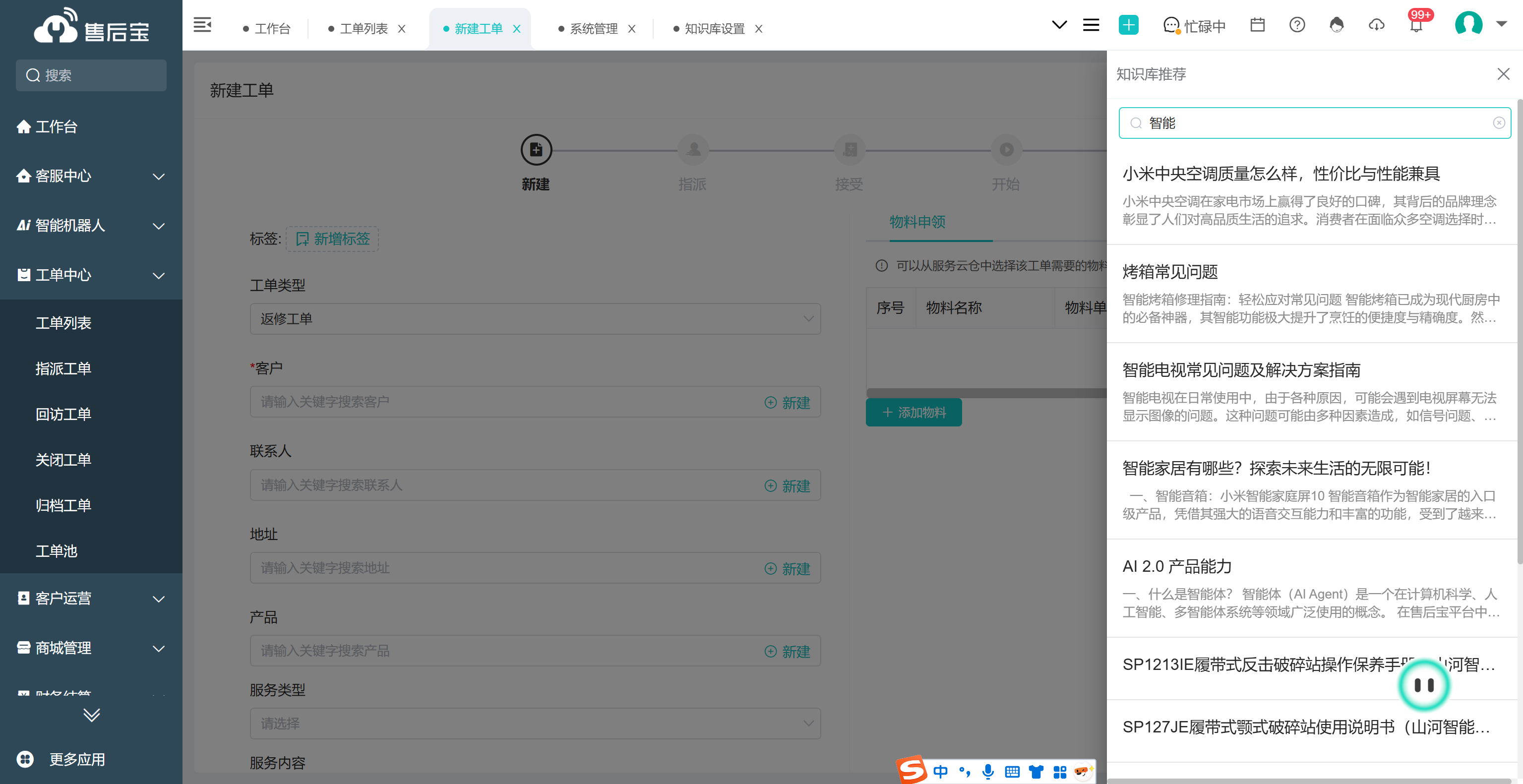Click the customer service headset avatar icon
This screenshot has height=784, width=1523.
point(1336,25)
